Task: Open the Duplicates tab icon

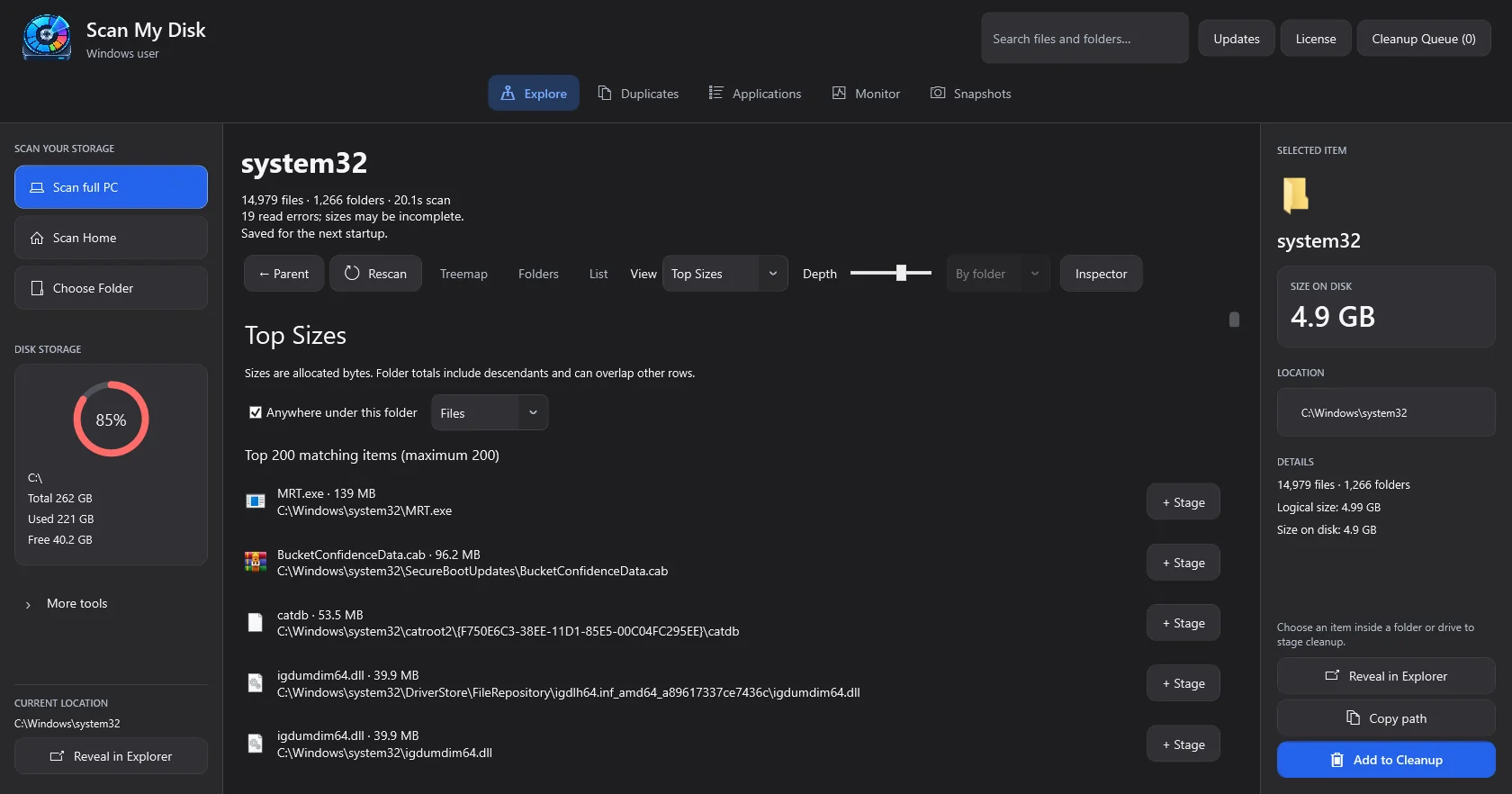Action: 605,93
